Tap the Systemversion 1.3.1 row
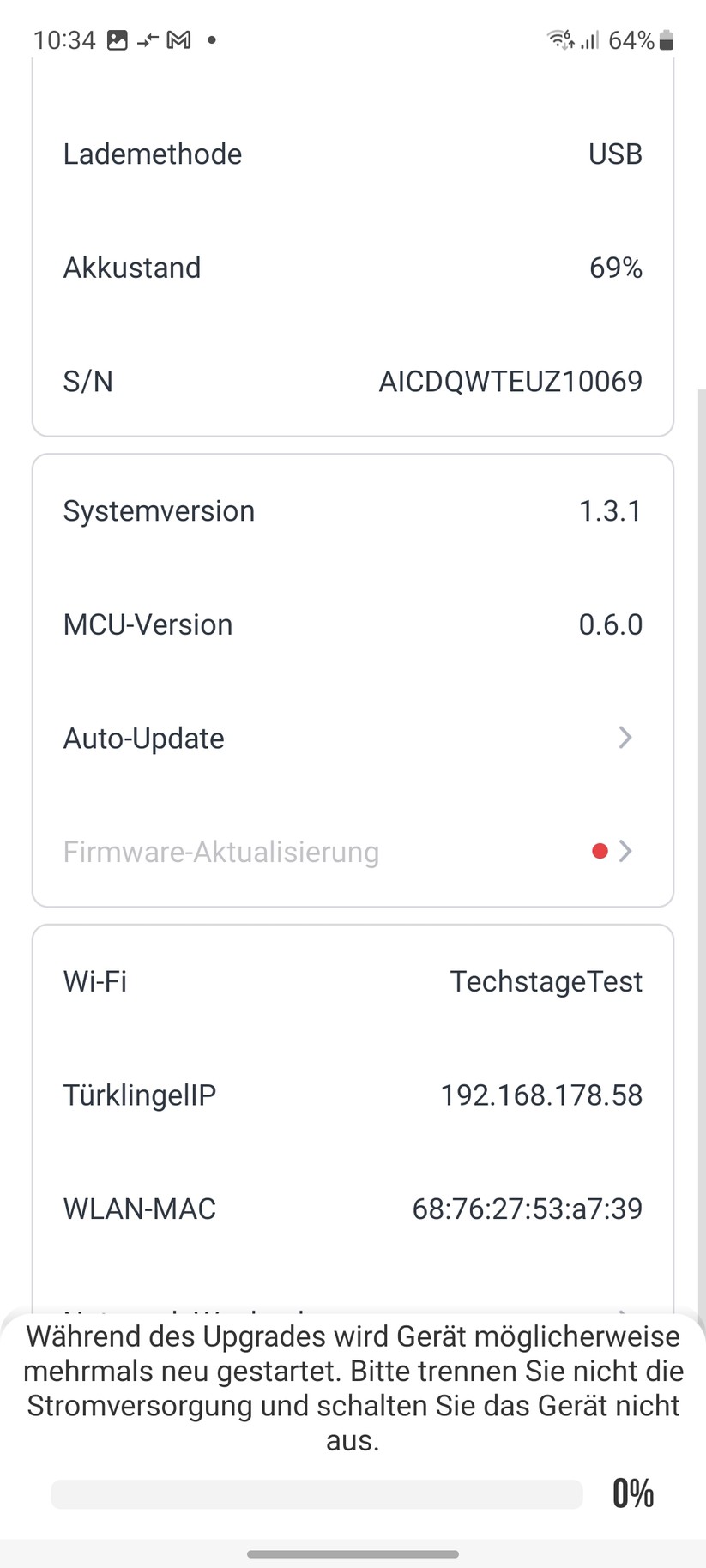706x1568 pixels. point(353,510)
